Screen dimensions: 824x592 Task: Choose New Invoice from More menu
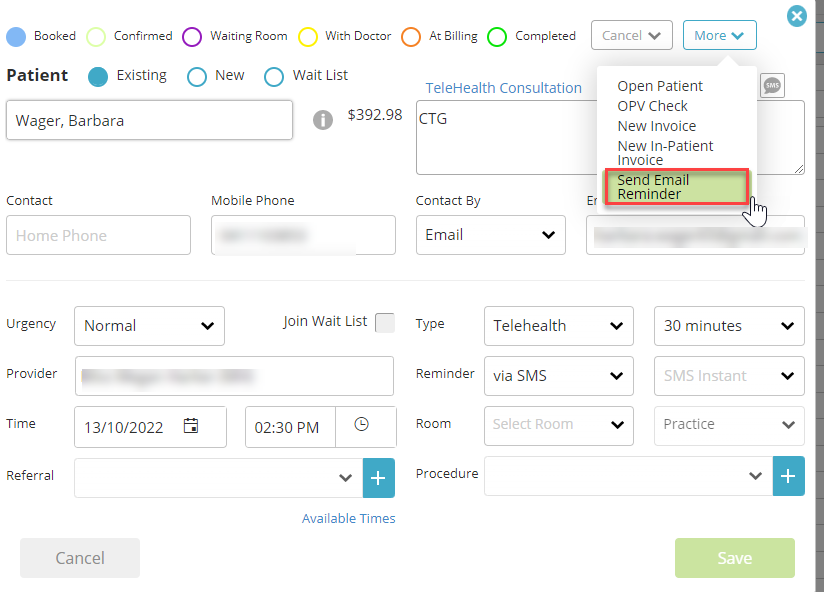pyautogui.click(x=656, y=126)
